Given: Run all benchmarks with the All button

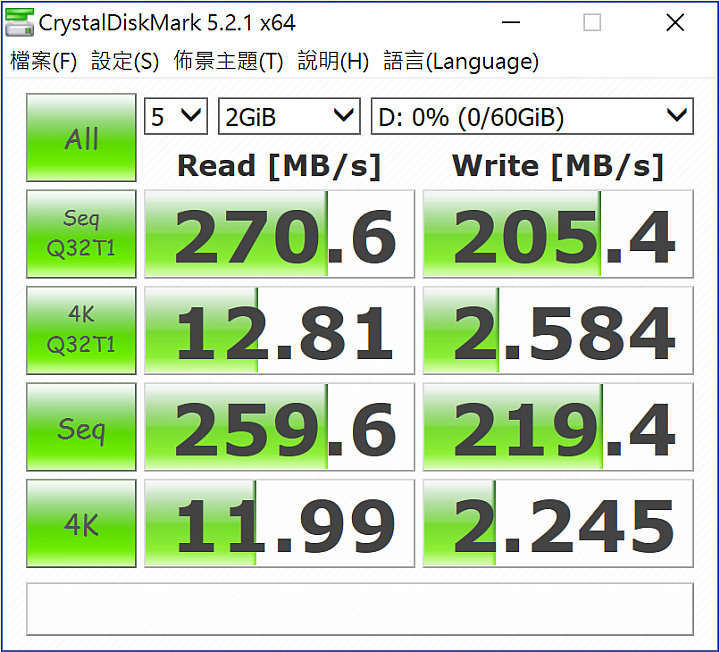Looking at the screenshot, I should click(x=81, y=138).
